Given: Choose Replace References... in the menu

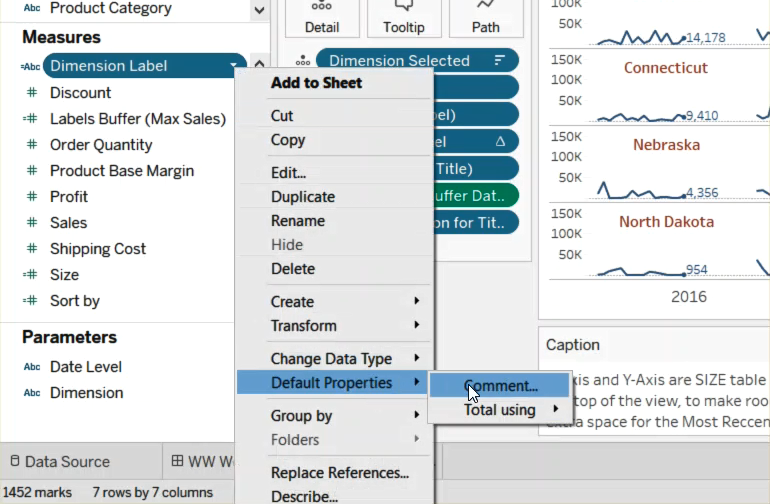Looking at the screenshot, I should pos(340,473).
